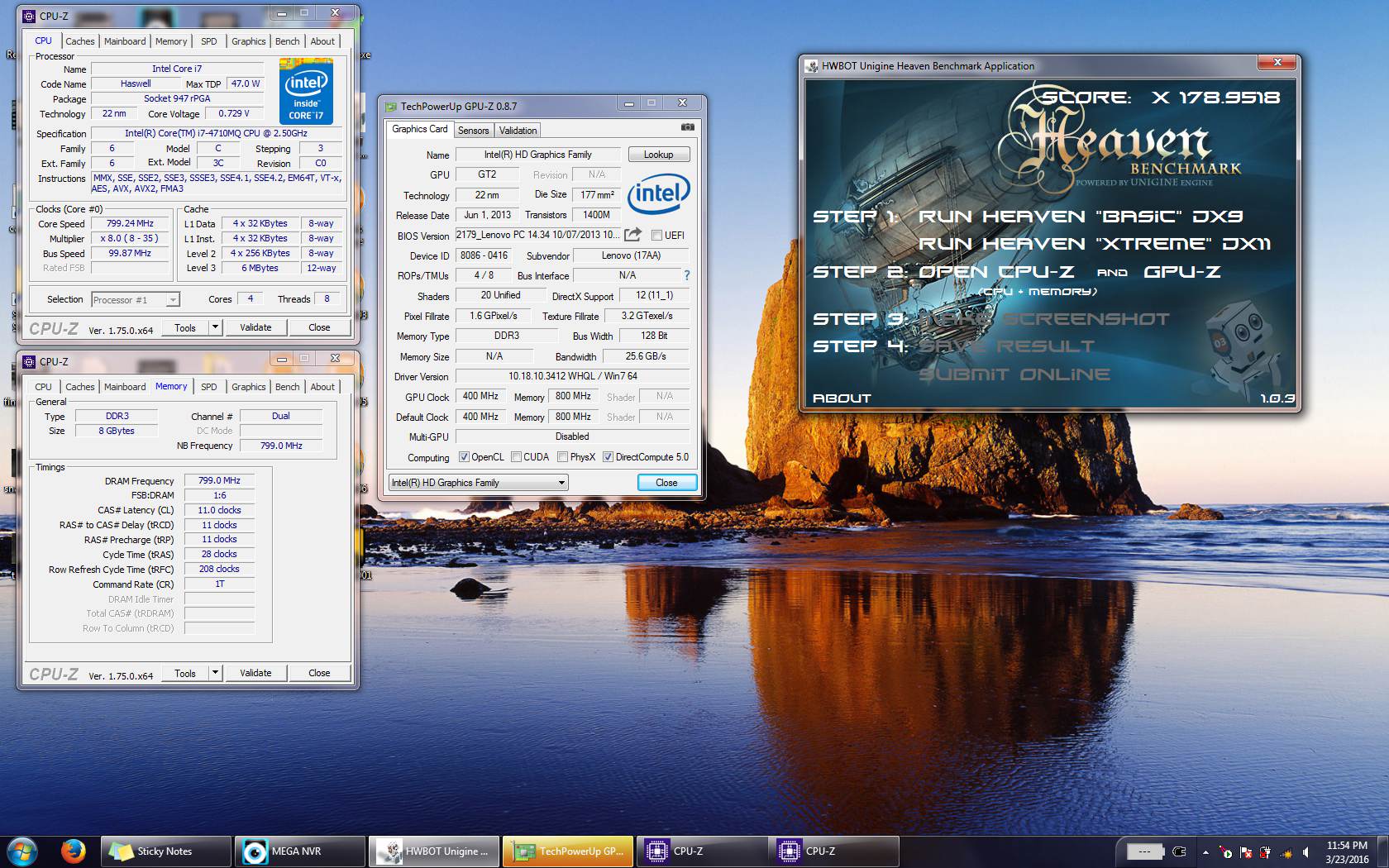Click Close in the top CPU-Z window
Viewport: 1389px width, 868px height.
319,327
